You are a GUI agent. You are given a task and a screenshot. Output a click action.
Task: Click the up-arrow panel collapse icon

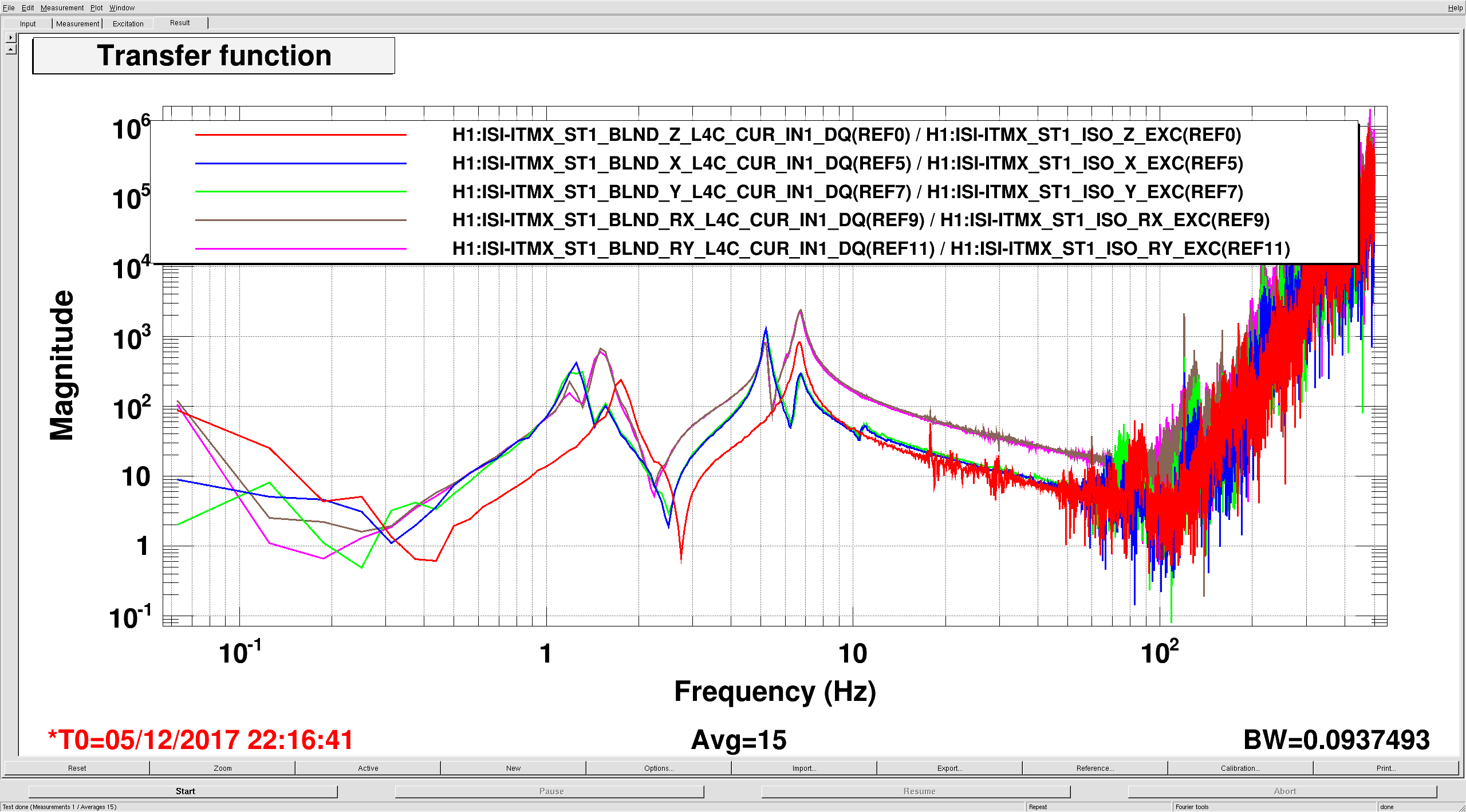[11, 49]
